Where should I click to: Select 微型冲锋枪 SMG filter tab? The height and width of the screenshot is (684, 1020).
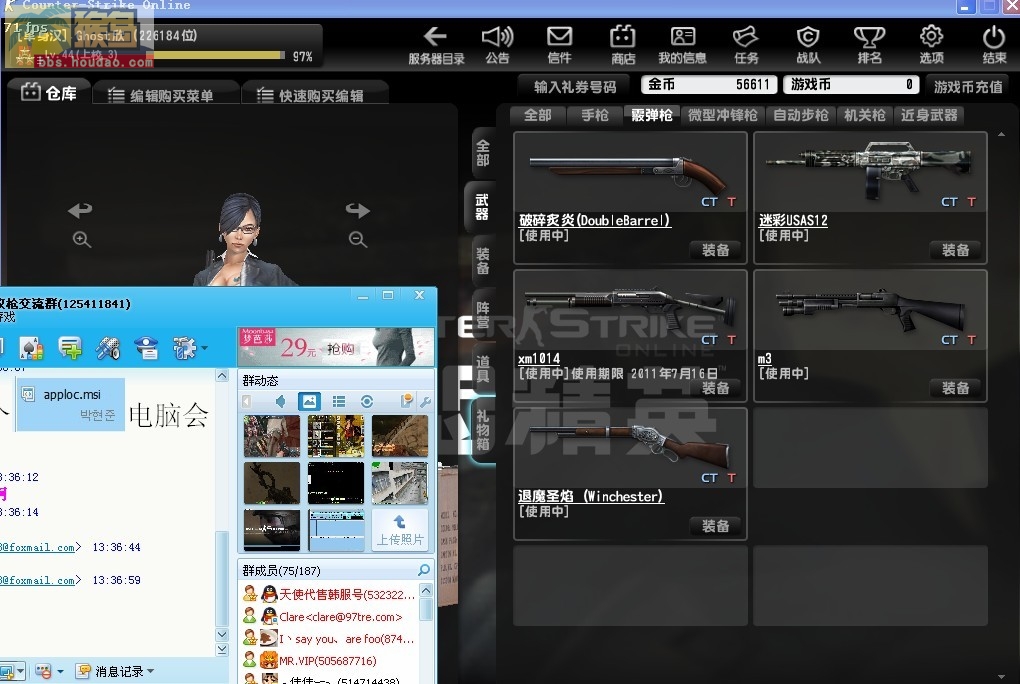723,115
